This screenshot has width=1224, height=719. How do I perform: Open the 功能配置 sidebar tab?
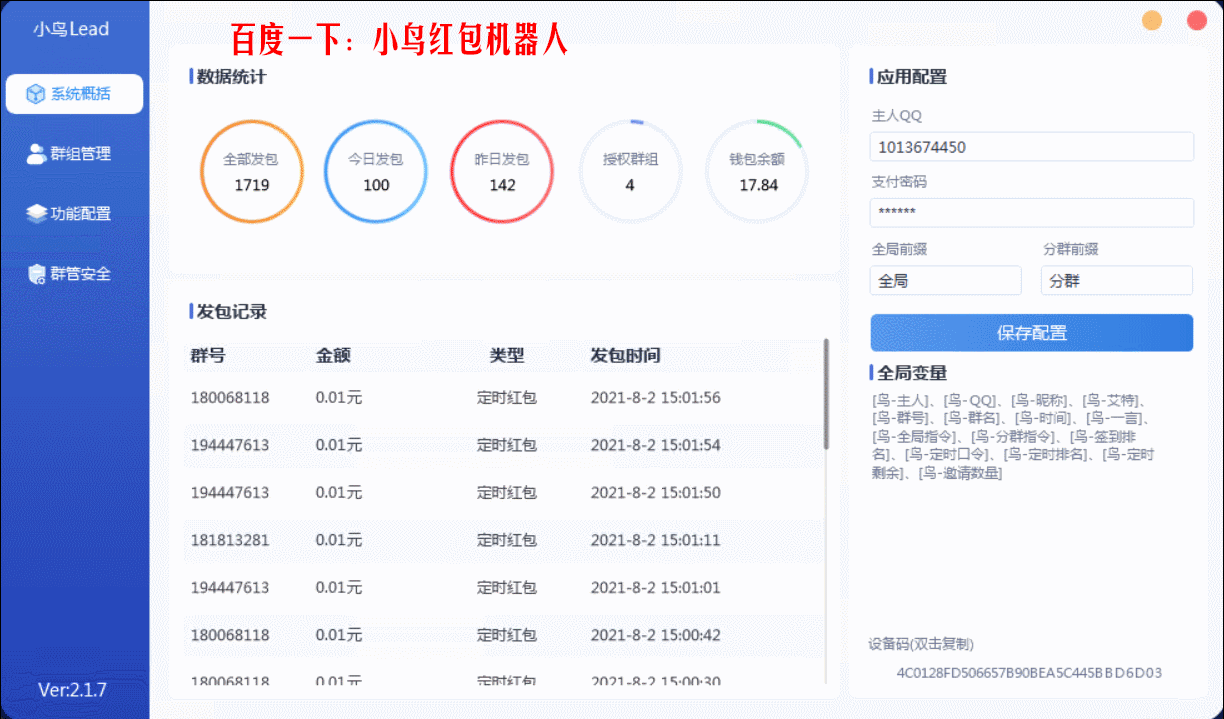pos(74,213)
